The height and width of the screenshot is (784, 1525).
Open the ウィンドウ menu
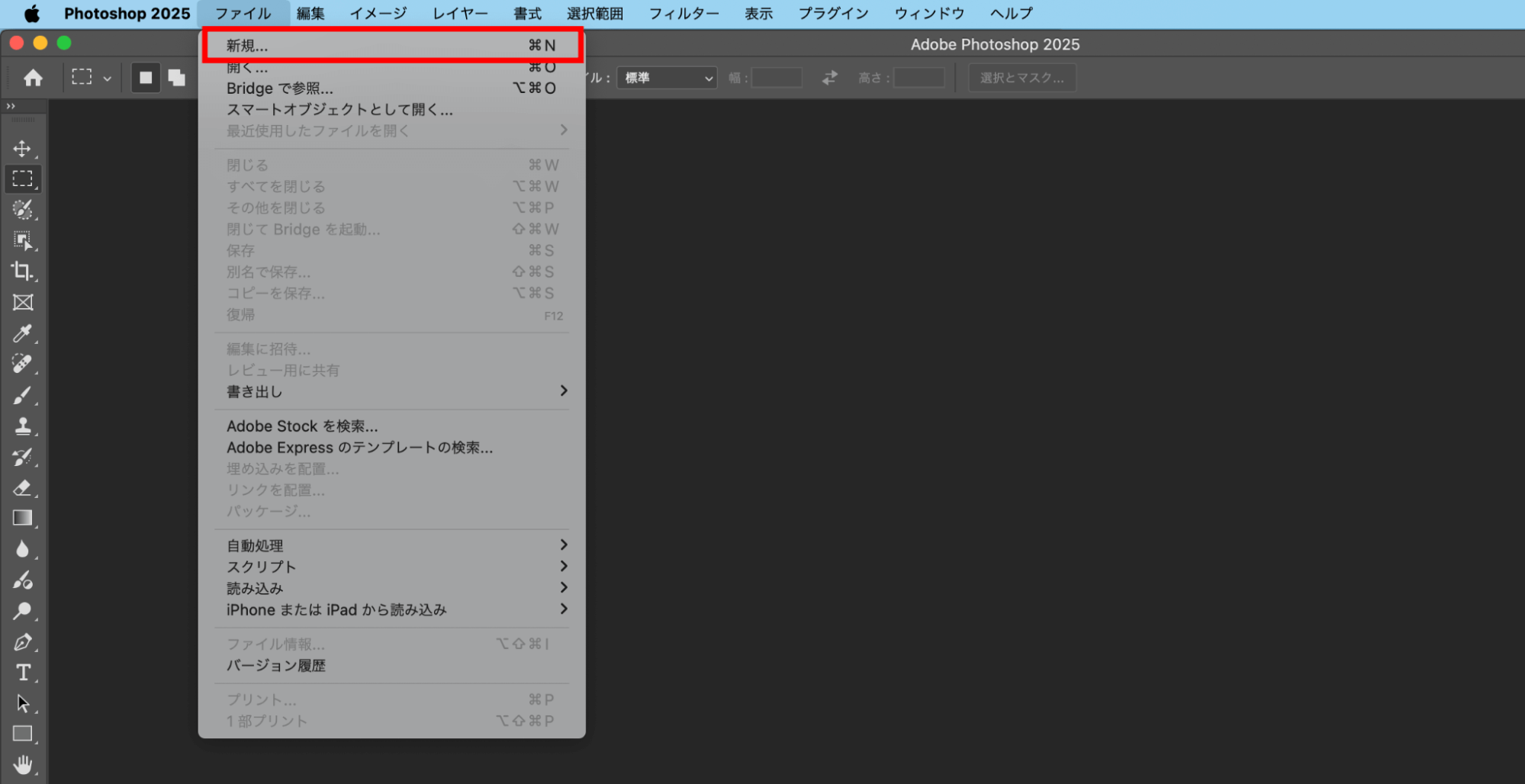(x=929, y=14)
